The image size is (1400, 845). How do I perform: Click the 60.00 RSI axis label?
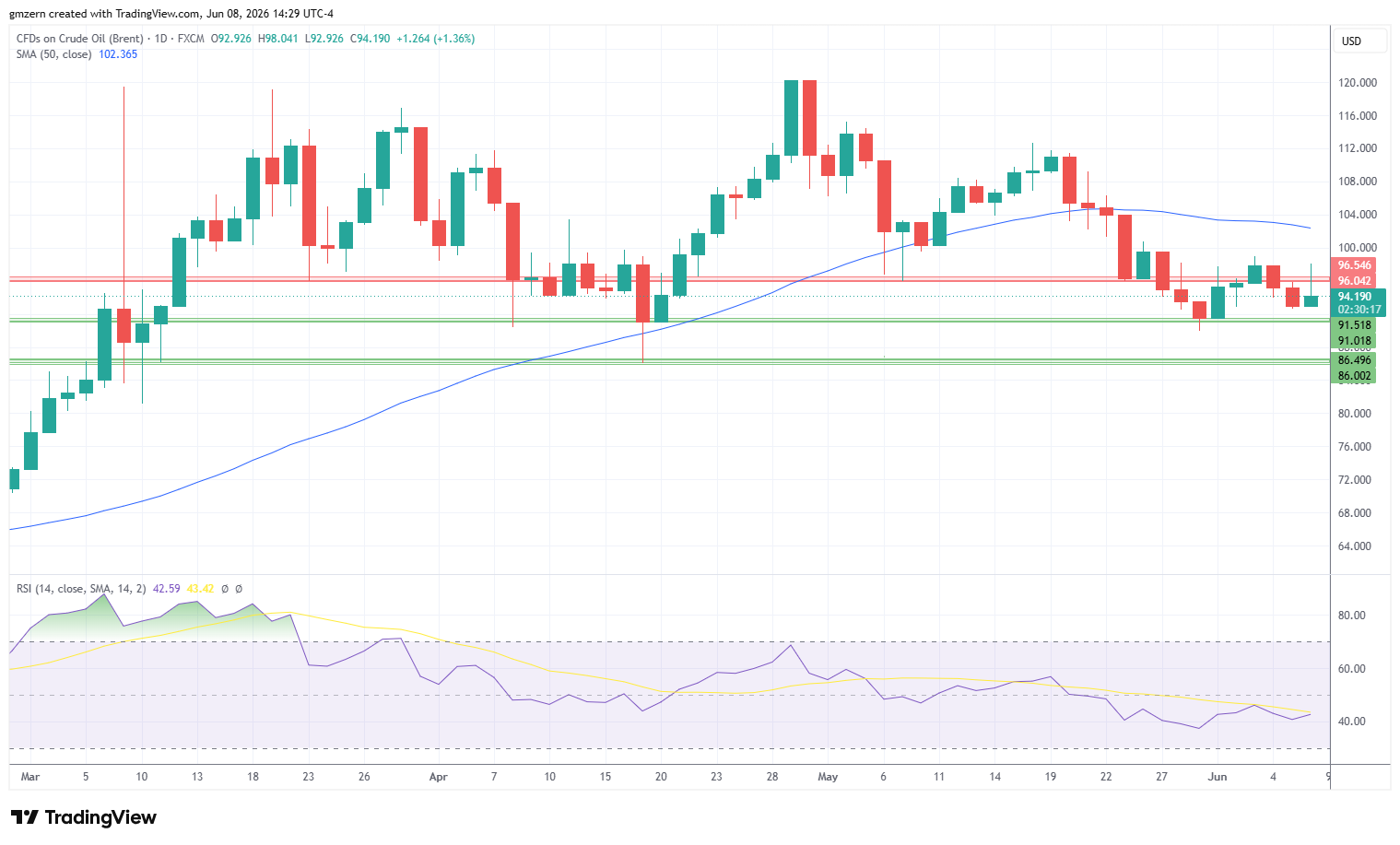click(x=1352, y=669)
